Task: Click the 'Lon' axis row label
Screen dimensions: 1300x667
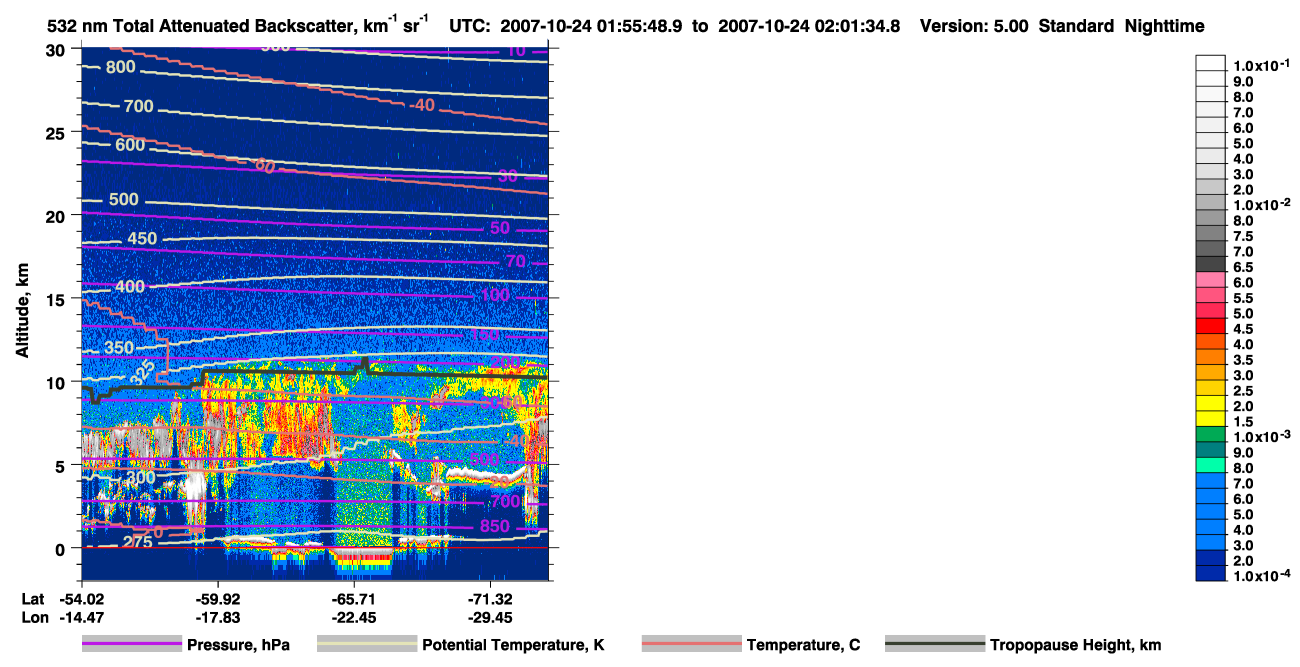Action: (33, 618)
